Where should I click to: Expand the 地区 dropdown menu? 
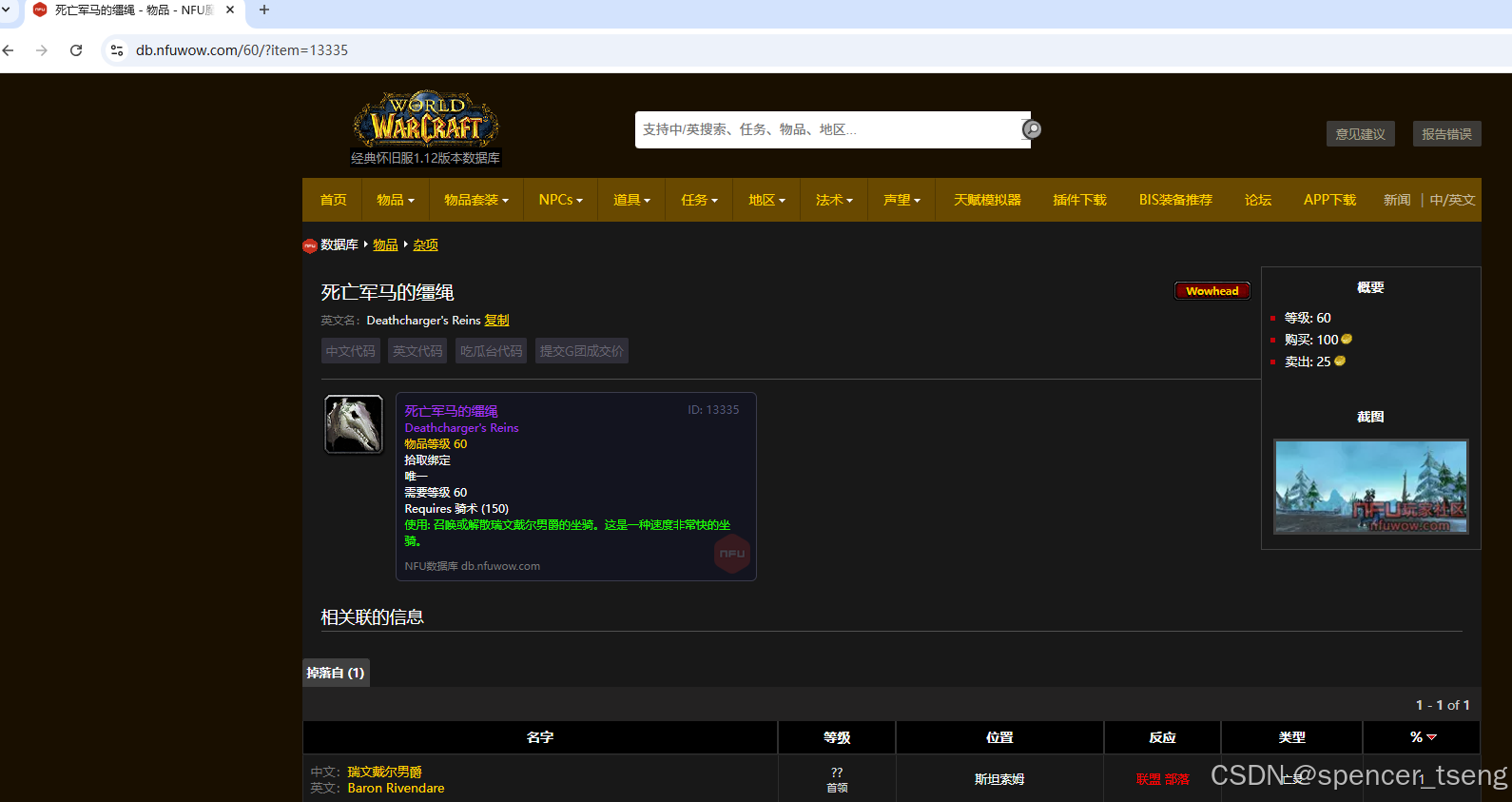pyautogui.click(x=766, y=200)
